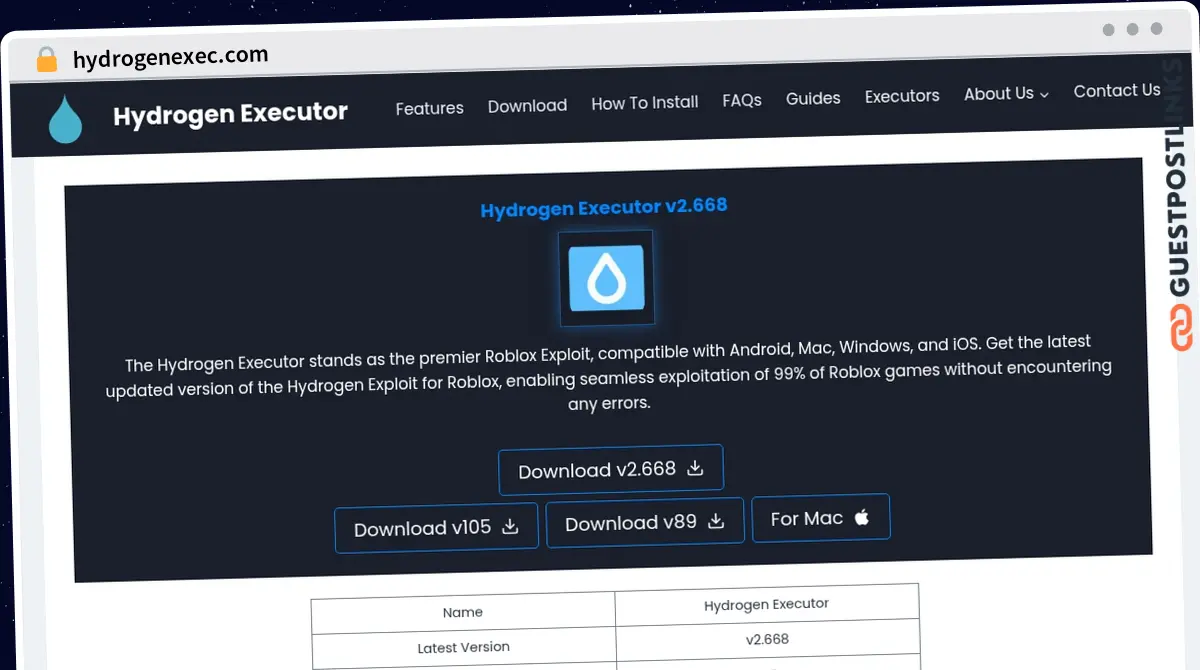Select Guides in the navigation bar
Viewport: 1200px width, 670px height.
click(x=813, y=98)
